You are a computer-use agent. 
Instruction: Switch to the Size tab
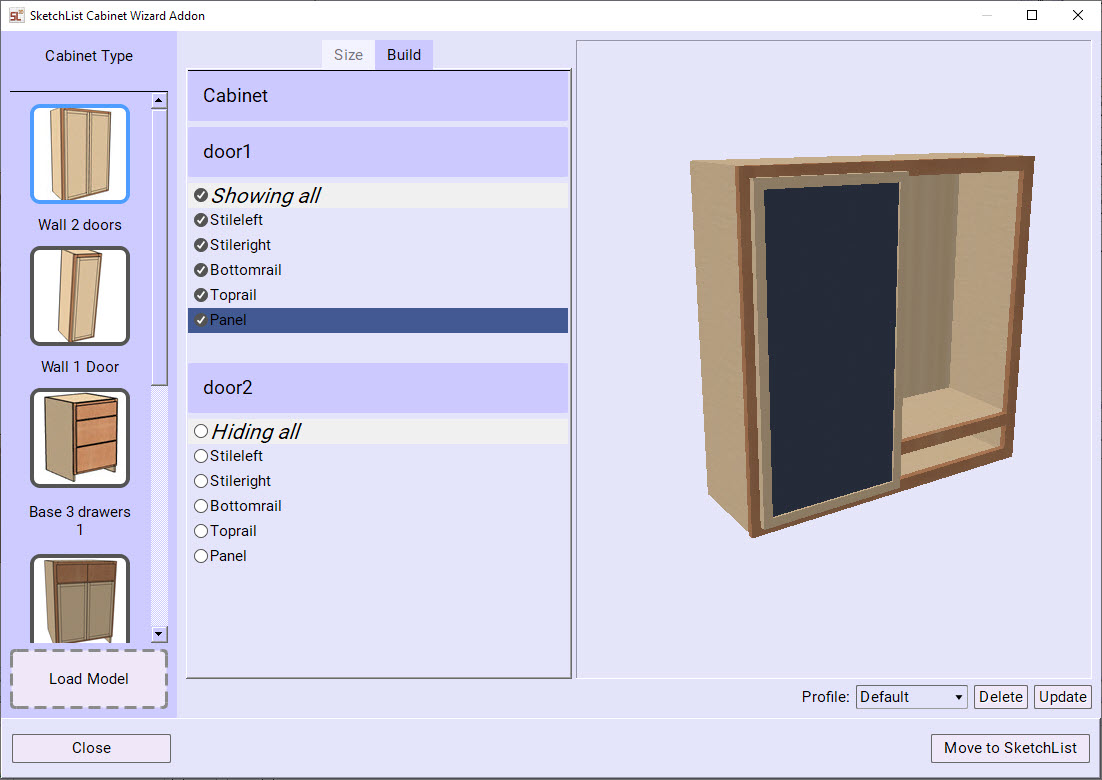[x=348, y=55]
